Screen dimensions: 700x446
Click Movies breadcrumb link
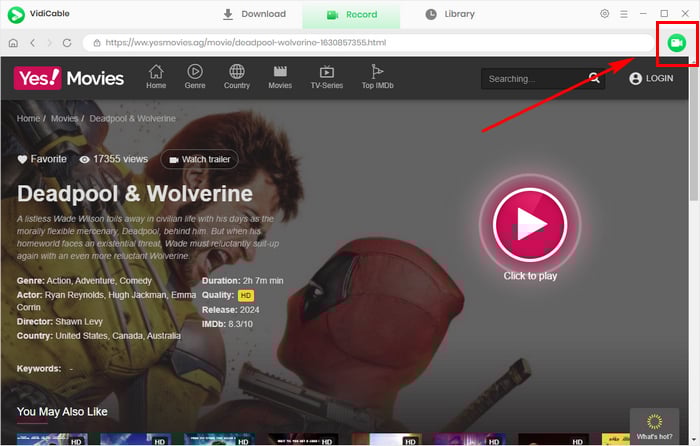click(x=65, y=119)
